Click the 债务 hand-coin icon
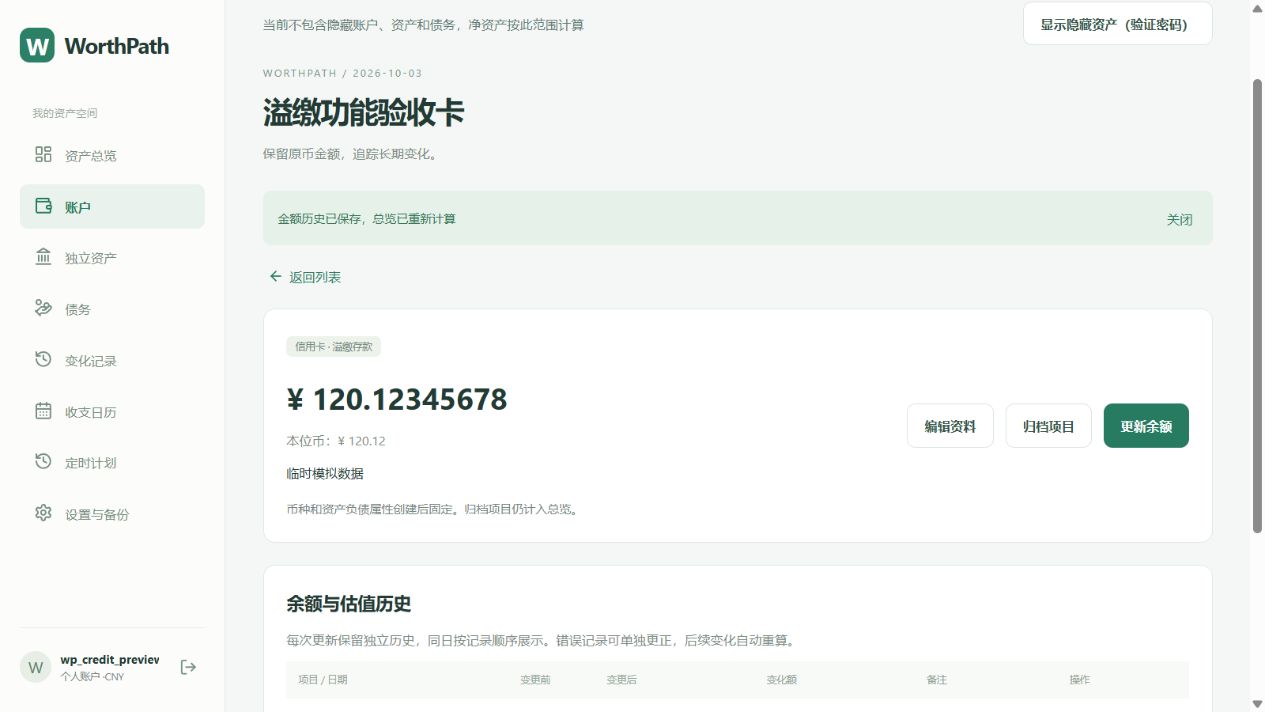The height and width of the screenshot is (712, 1265). 43,308
